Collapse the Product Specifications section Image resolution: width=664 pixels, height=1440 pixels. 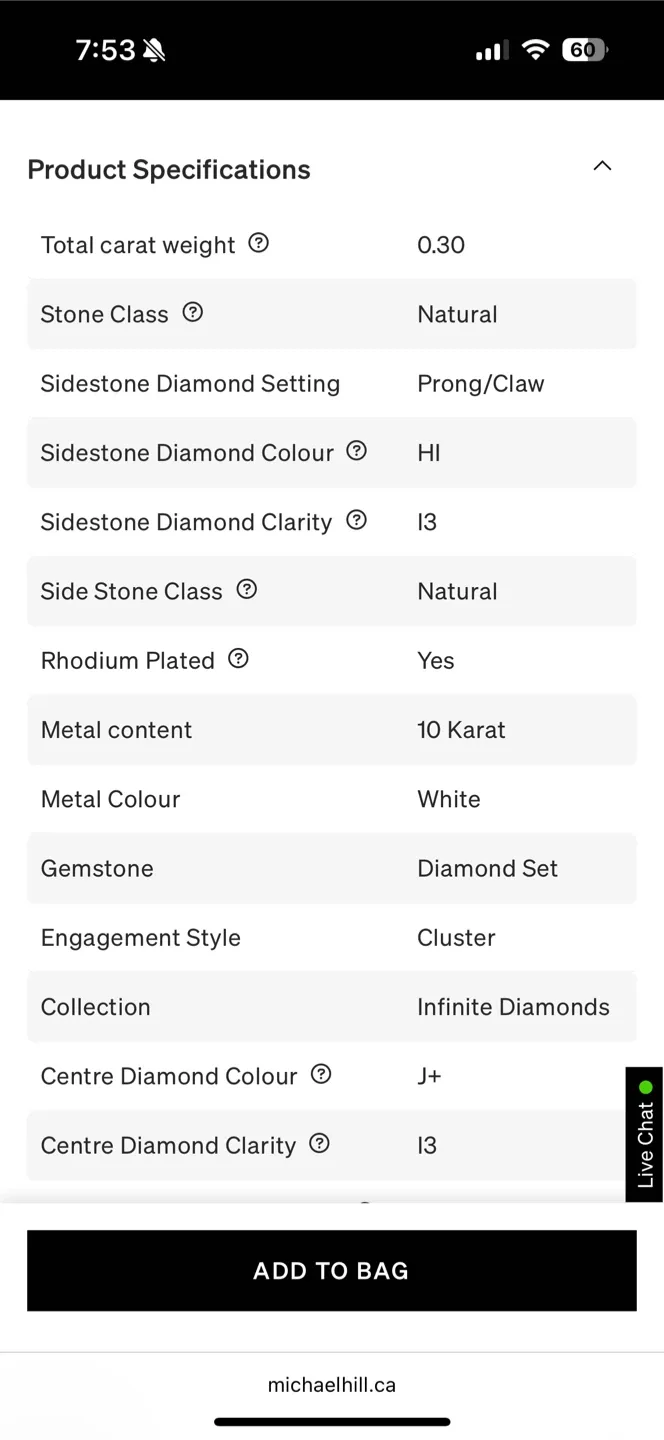(602, 166)
